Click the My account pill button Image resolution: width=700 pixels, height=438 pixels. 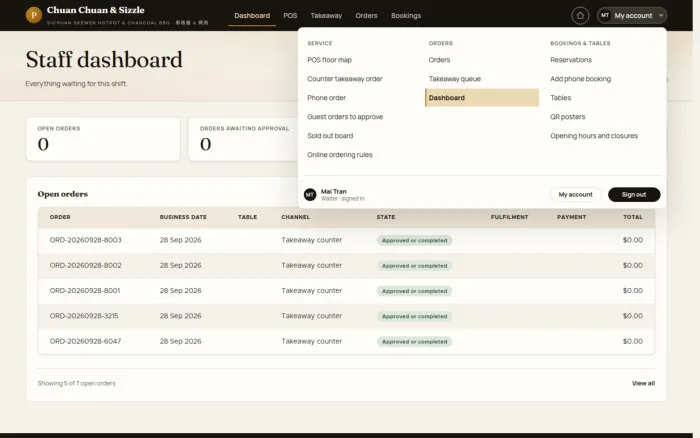[x=575, y=195]
